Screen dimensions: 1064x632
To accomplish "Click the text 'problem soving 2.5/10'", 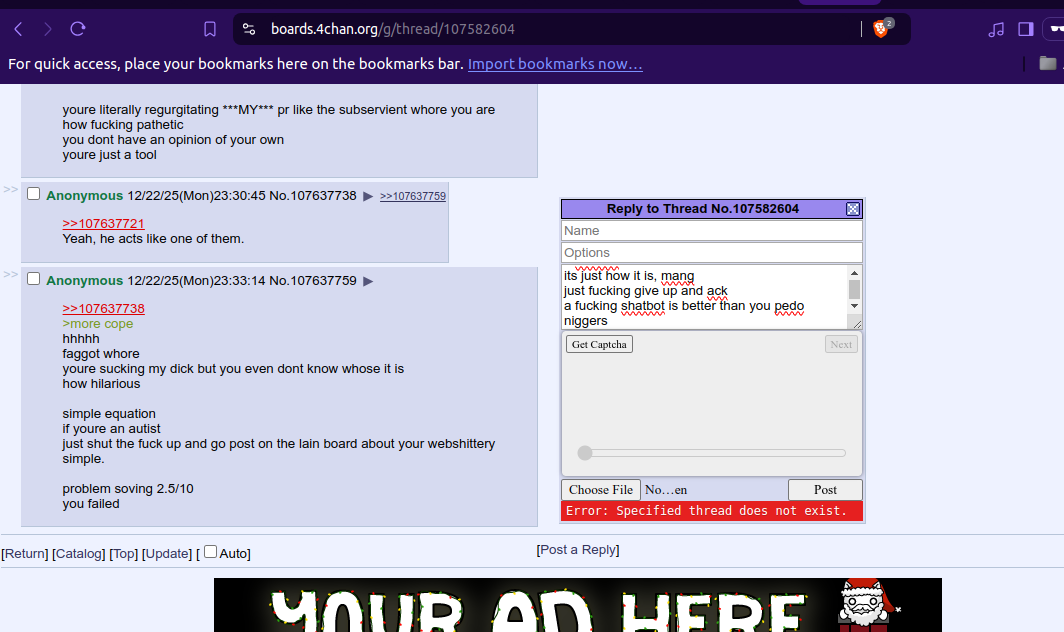I will coord(128,489).
